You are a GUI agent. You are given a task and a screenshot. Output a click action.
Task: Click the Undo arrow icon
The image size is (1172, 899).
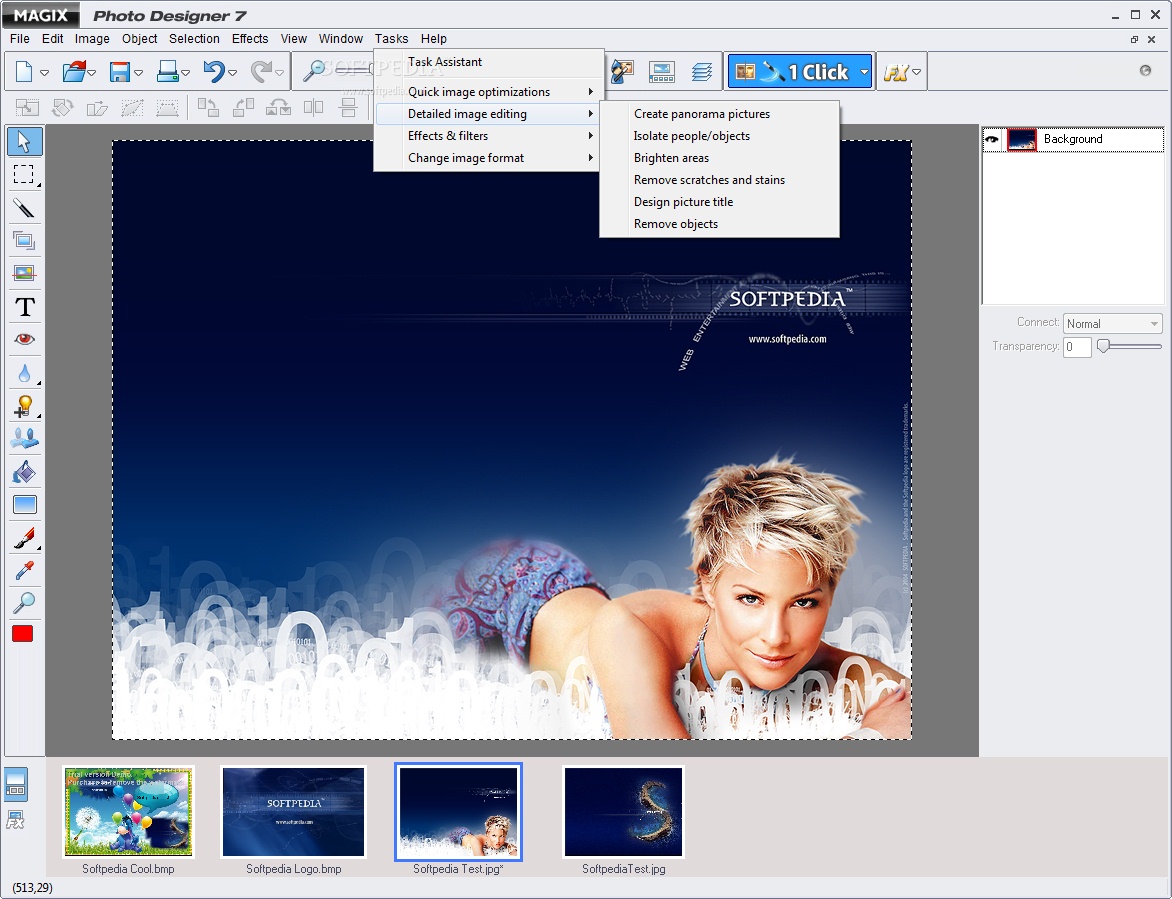214,72
